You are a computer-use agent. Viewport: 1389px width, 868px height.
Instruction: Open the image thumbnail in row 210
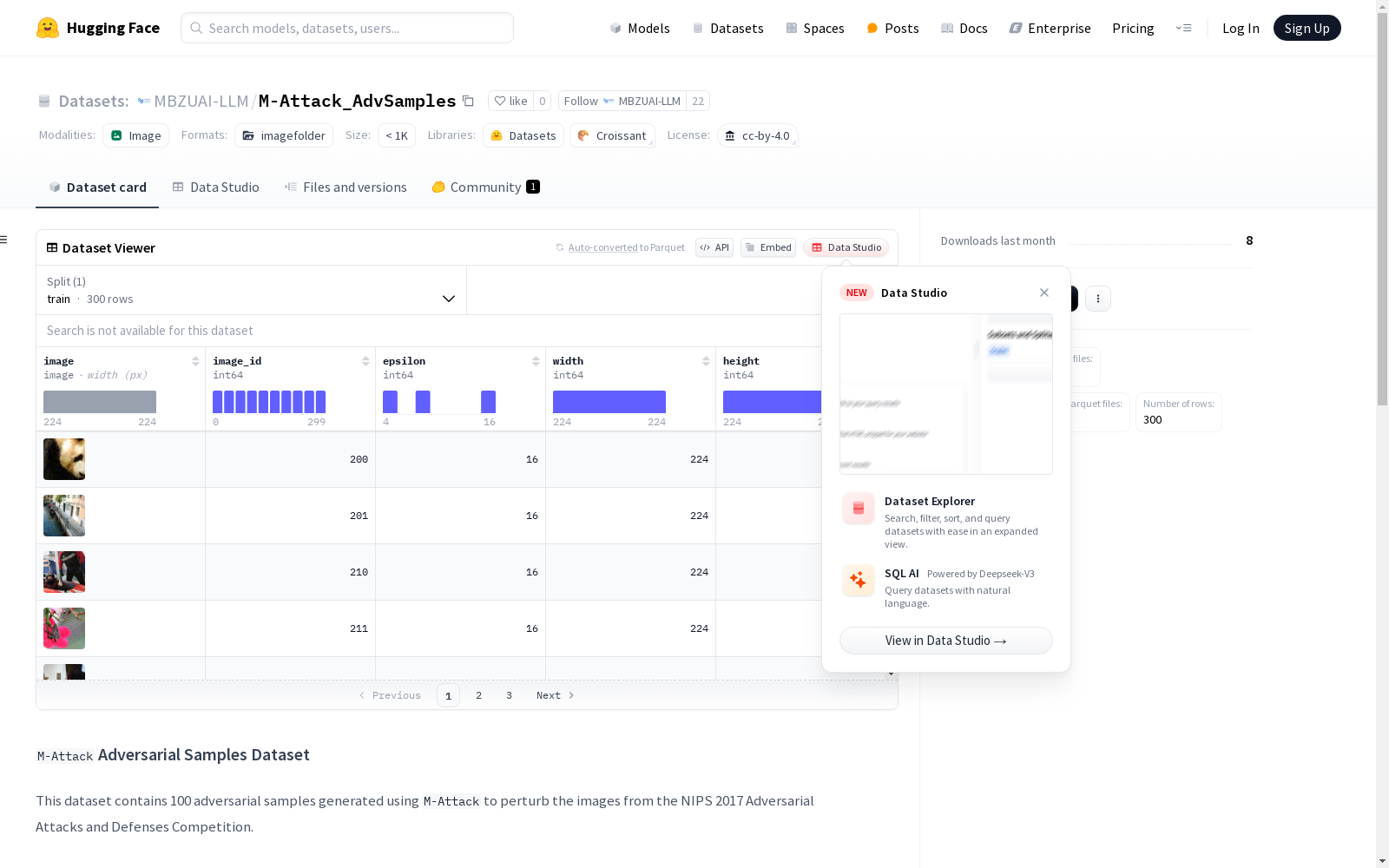pos(64,572)
